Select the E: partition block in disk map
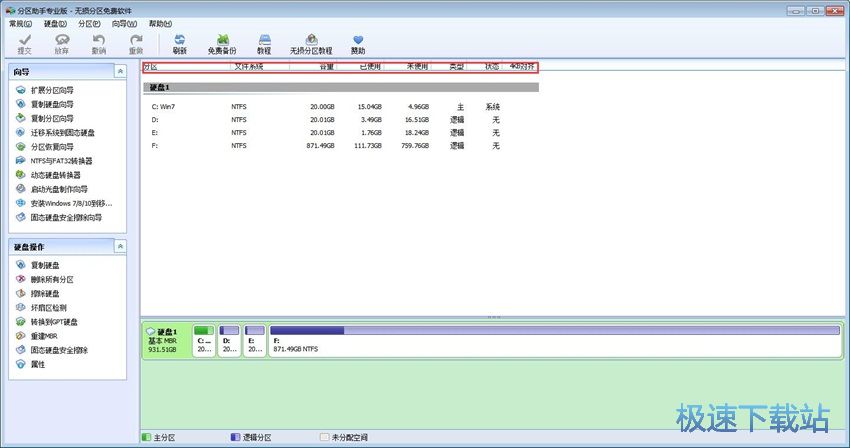 (x=255, y=340)
